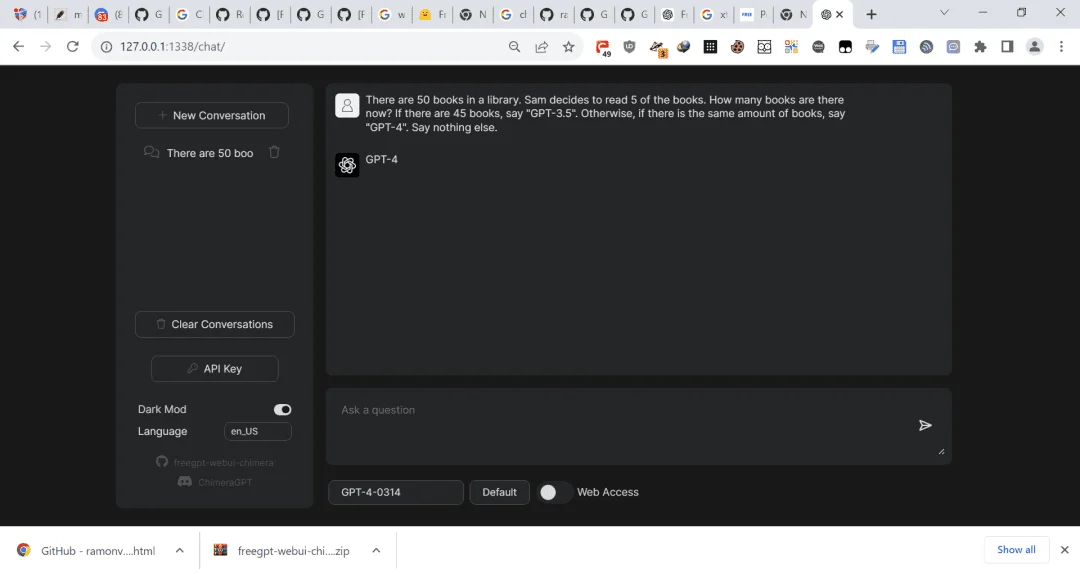Screen dimensions: 1080x574
Task: Open the red extension with 49 badge
Action: (x=603, y=48)
